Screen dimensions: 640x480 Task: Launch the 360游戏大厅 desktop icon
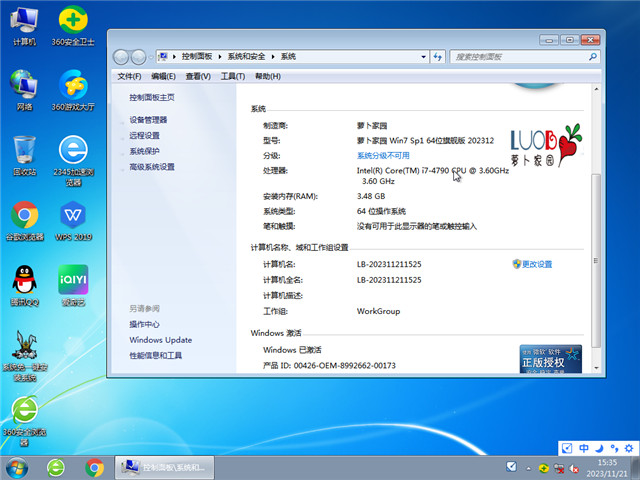tap(73, 91)
